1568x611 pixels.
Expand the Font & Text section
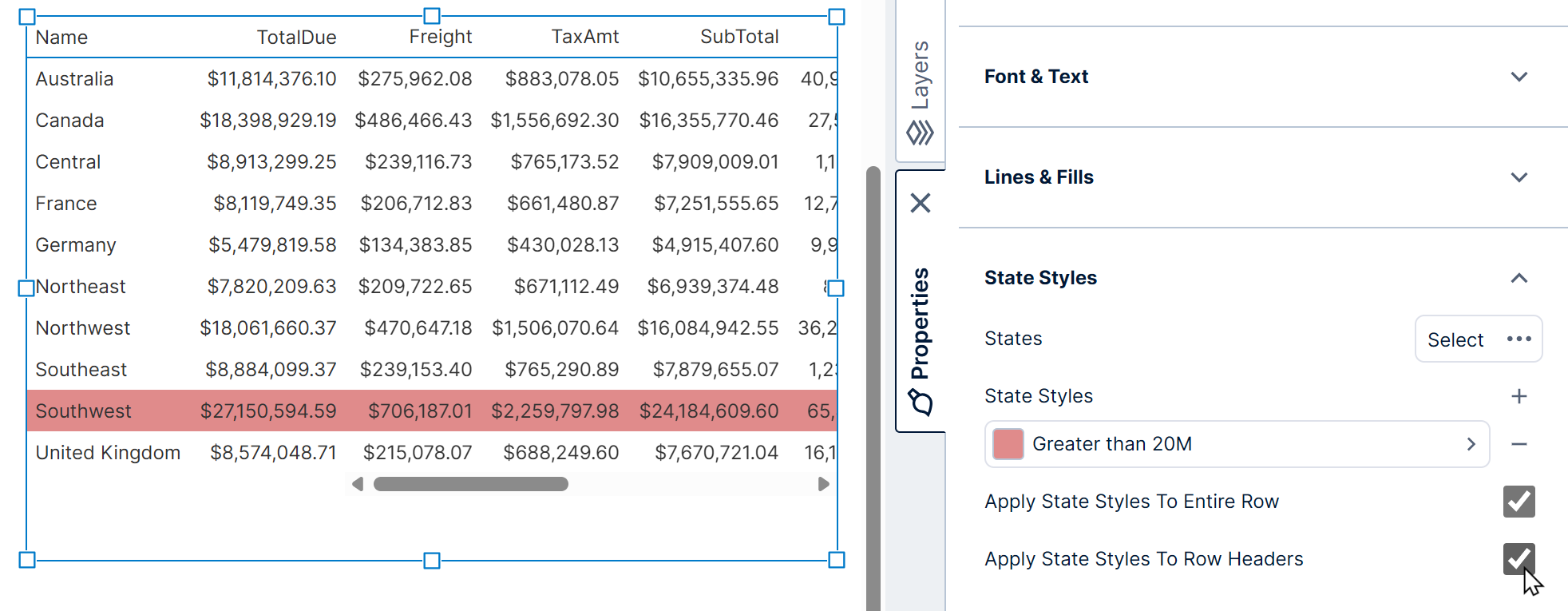click(x=1519, y=77)
